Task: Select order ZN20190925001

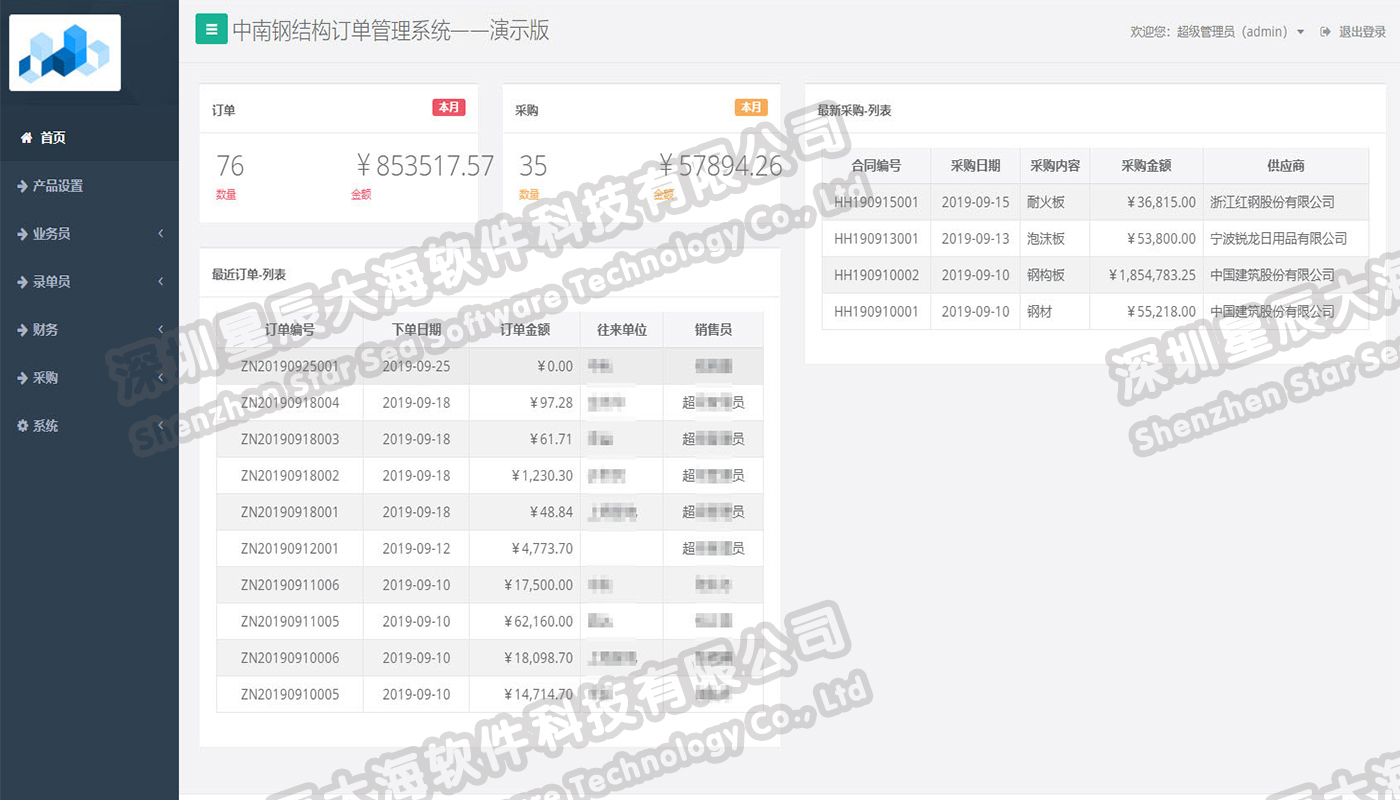Action: [290, 366]
